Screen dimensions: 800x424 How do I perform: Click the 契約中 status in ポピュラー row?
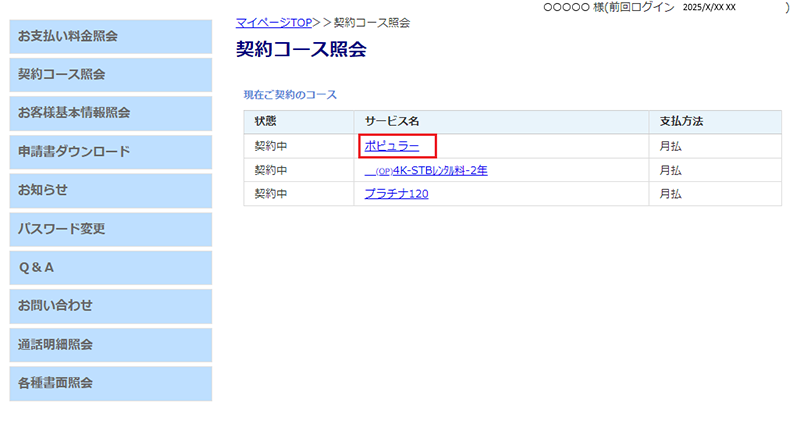[271, 147]
